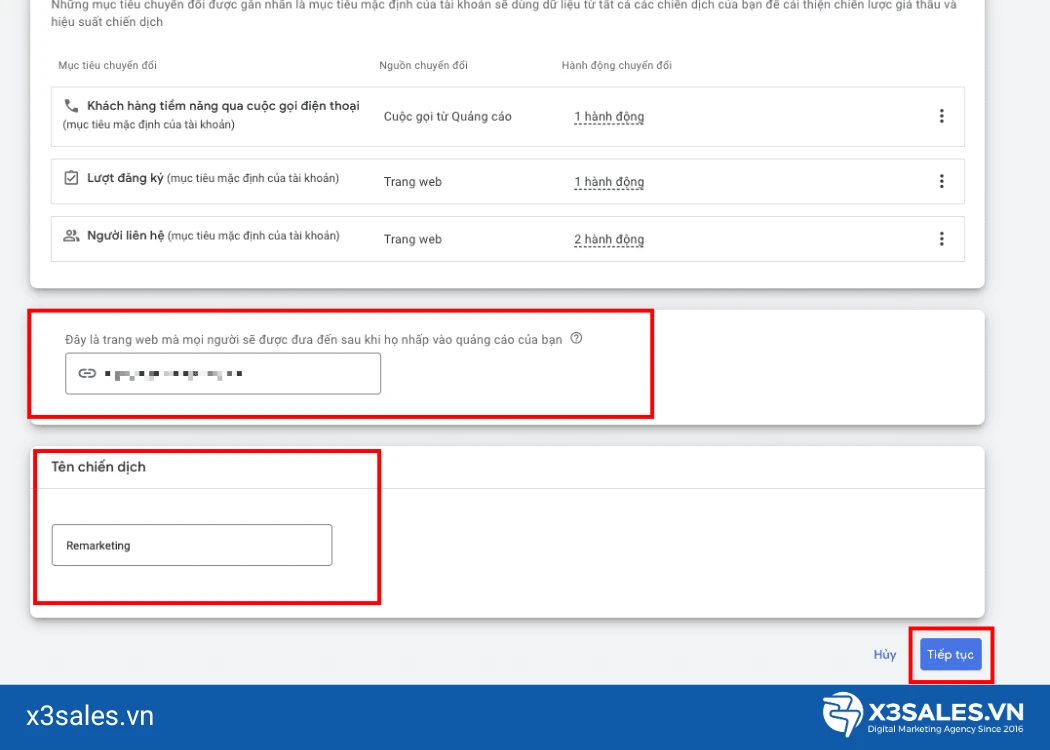Open the three-dot menu for the phone calls goal

(x=942, y=116)
